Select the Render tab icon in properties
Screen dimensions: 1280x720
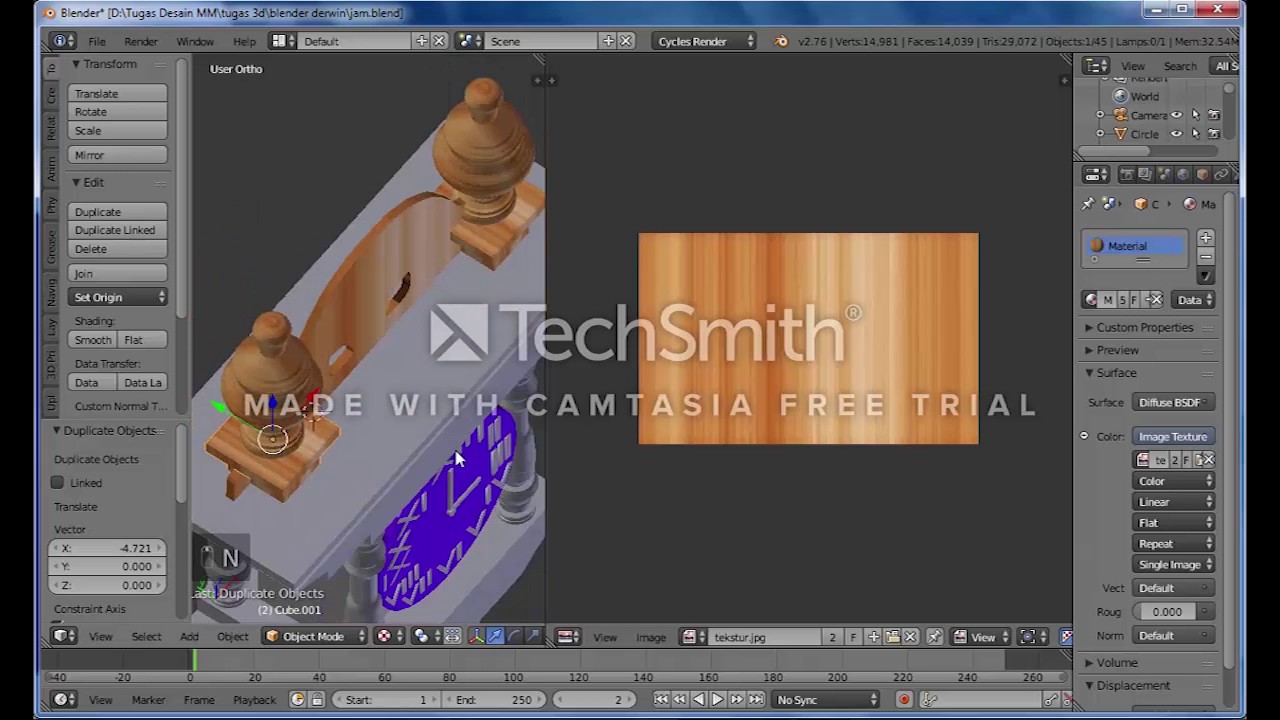[x=1127, y=174]
